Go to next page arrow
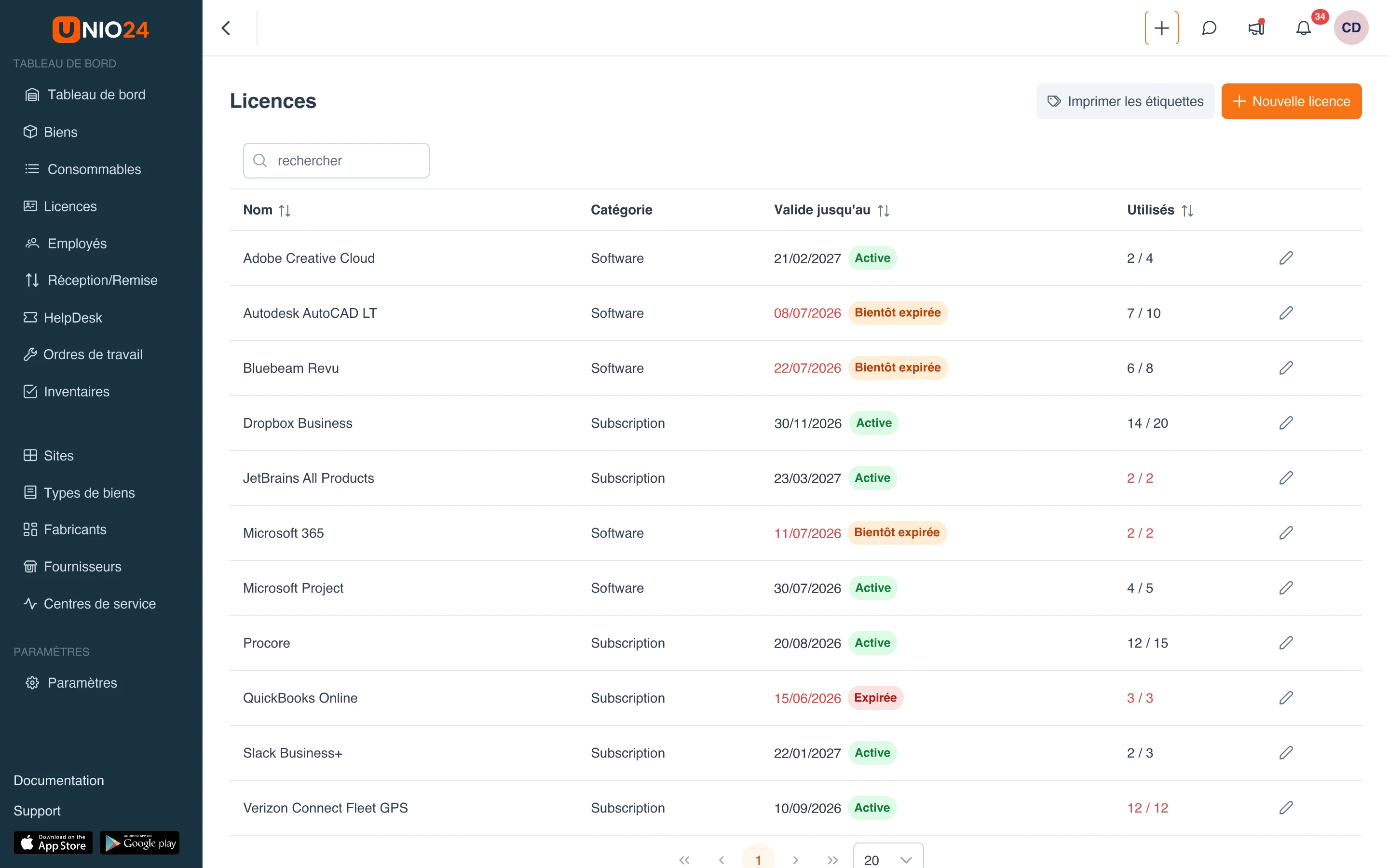The width and height of the screenshot is (1389, 868). click(795, 859)
